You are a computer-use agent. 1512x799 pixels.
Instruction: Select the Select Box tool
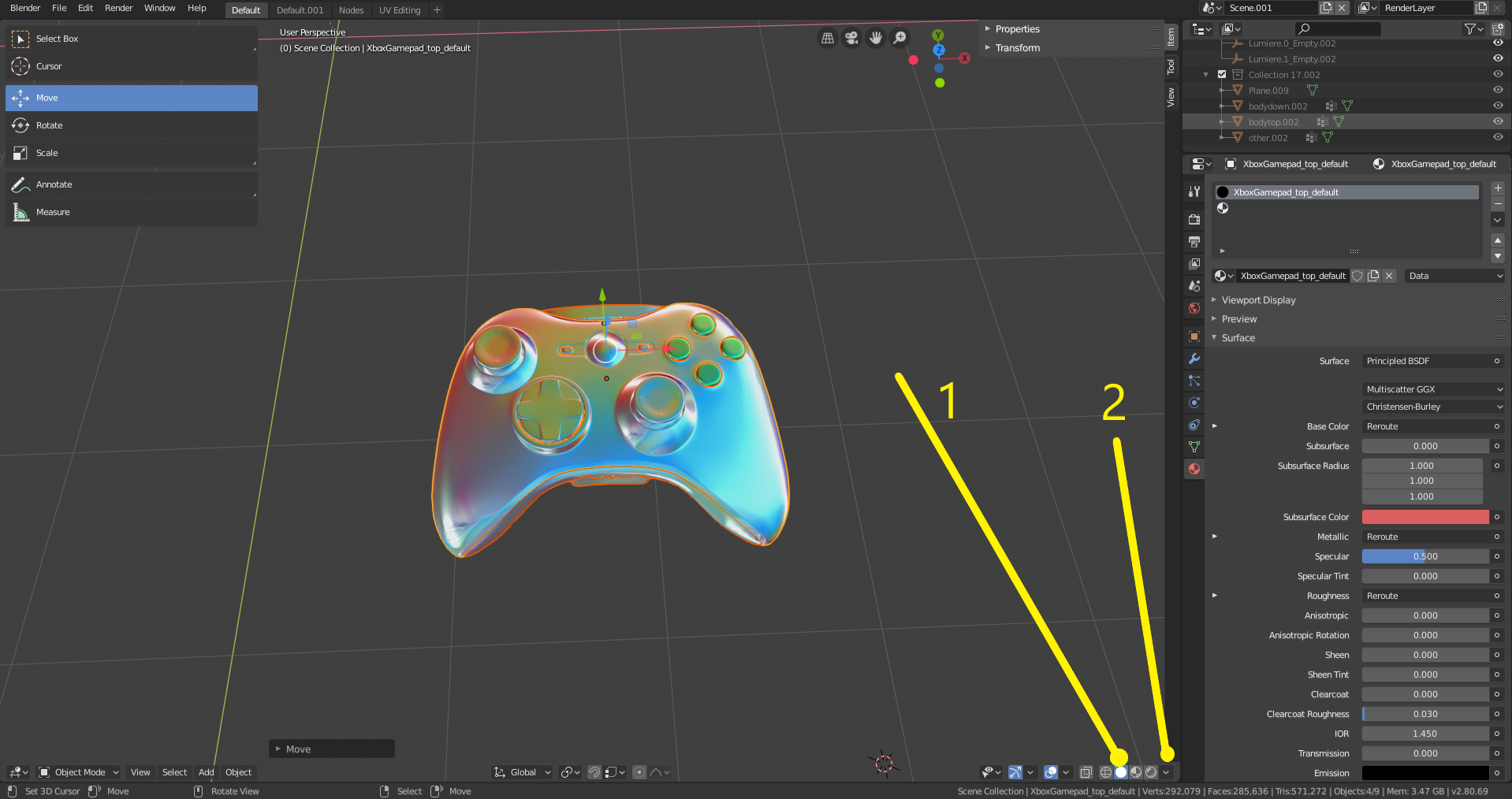click(x=132, y=39)
